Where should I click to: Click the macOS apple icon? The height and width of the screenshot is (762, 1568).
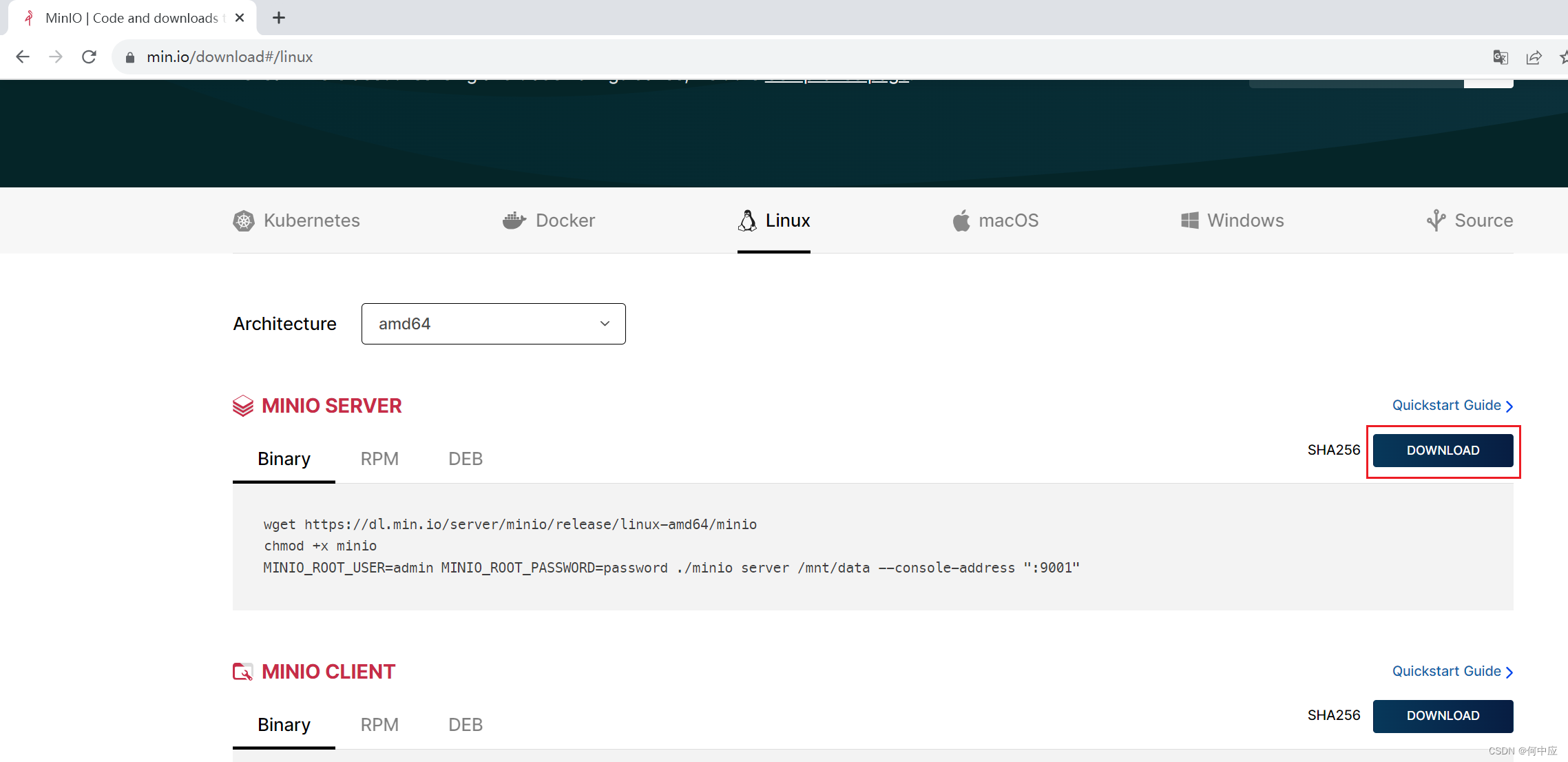(x=961, y=220)
